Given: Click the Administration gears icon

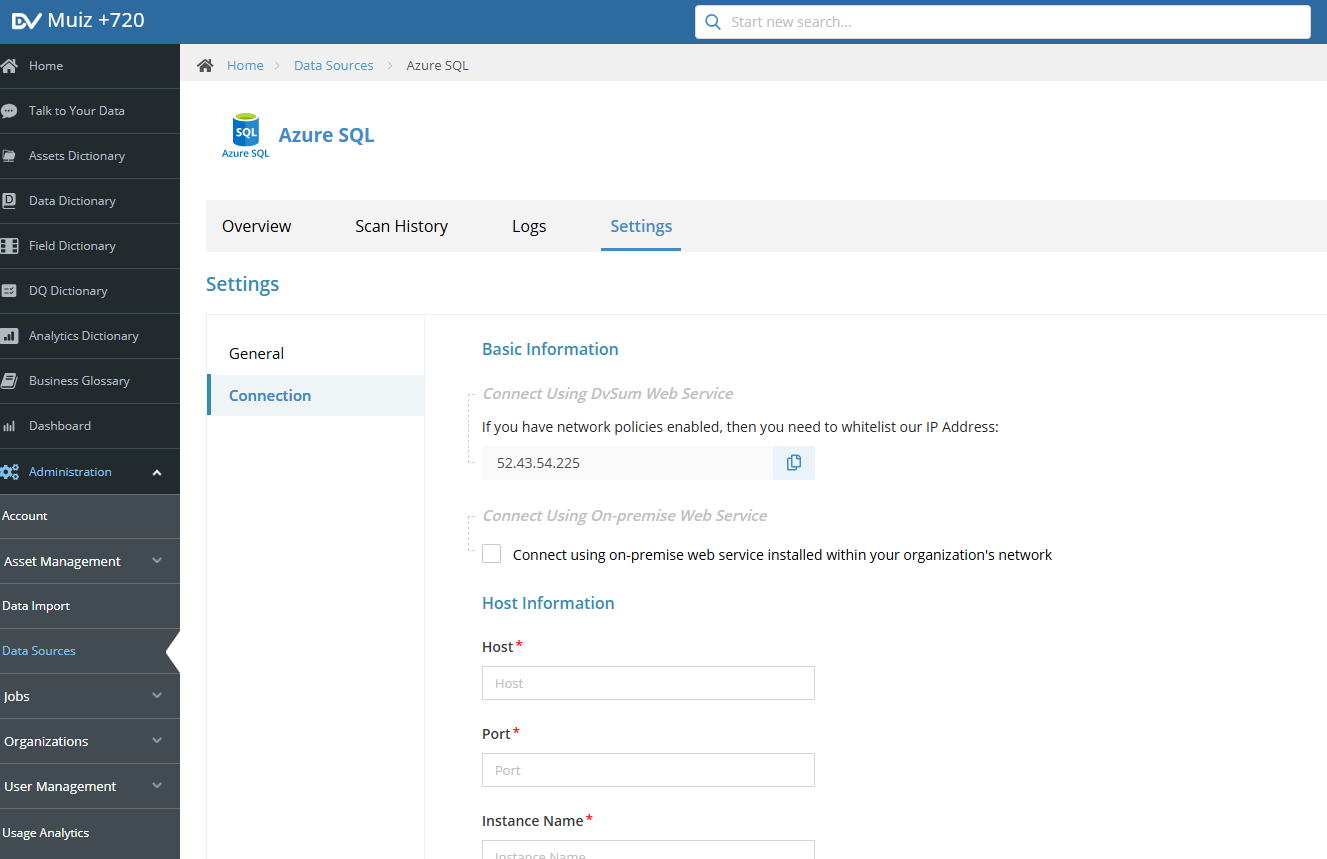Looking at the screenshot, I should [10, 472].
